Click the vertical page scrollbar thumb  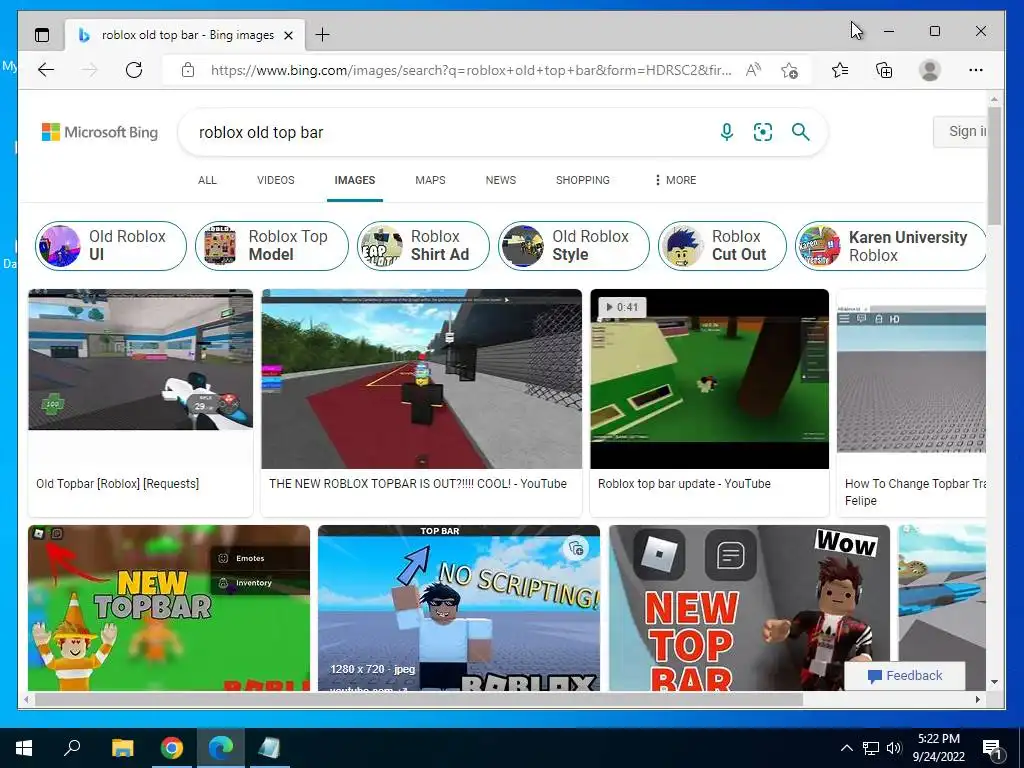click(994, 165)
